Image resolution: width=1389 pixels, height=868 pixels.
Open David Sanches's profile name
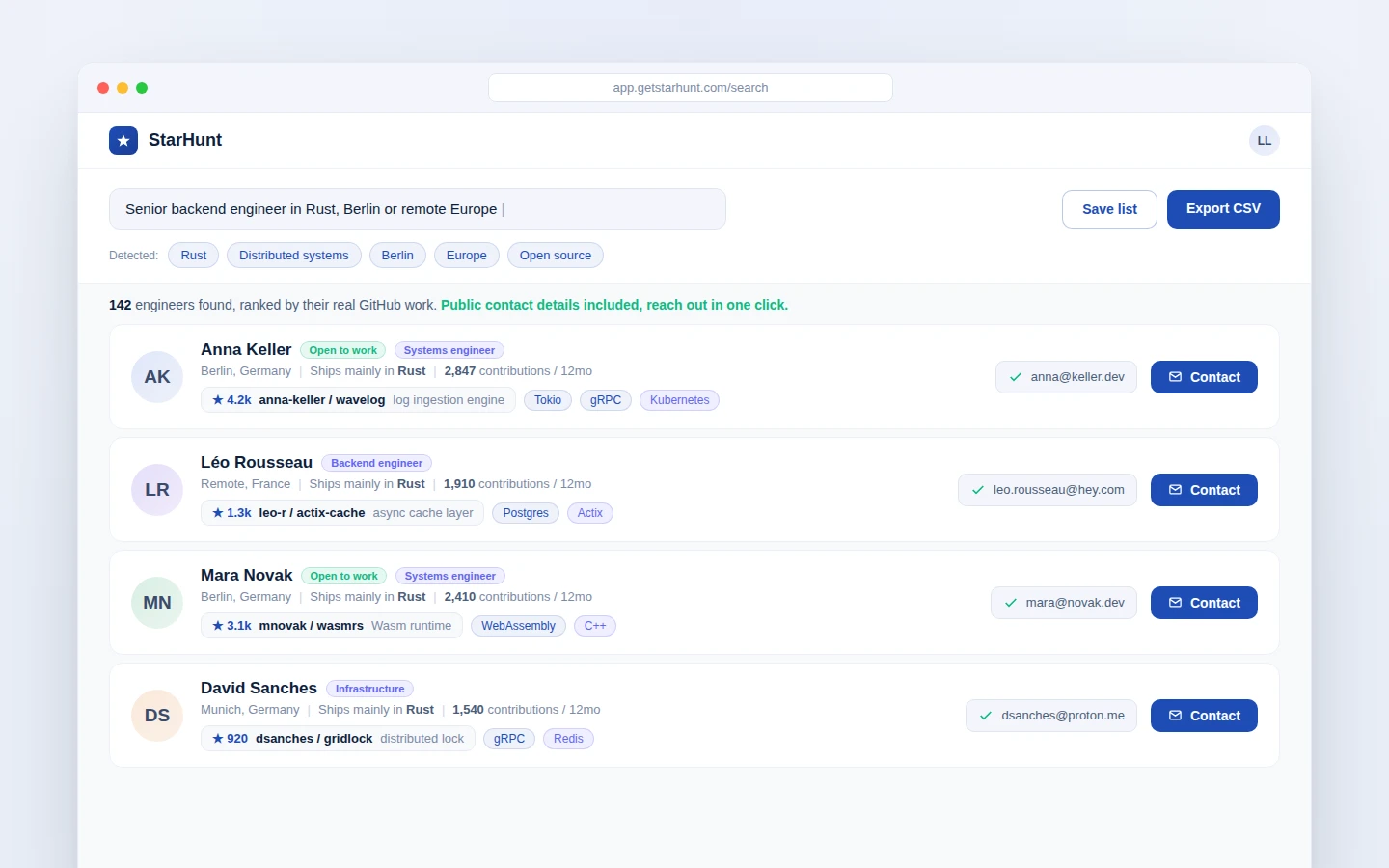click(x=259, y=689)
